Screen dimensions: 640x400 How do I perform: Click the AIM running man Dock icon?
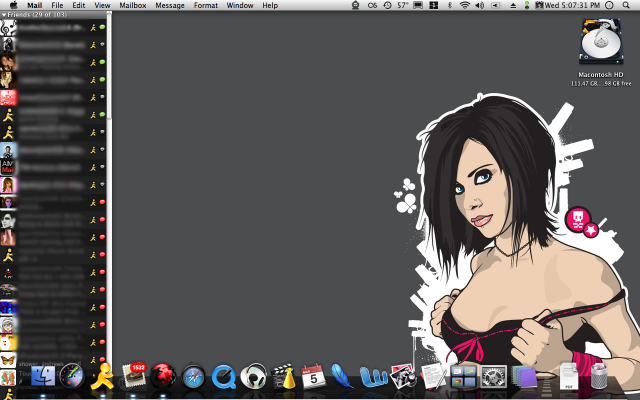(102, 376)
